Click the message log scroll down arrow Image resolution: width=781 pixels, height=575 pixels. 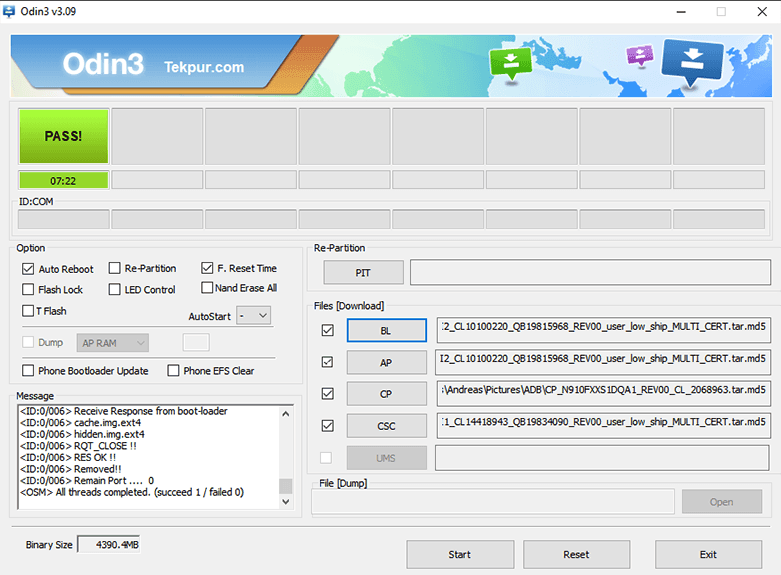286,502
